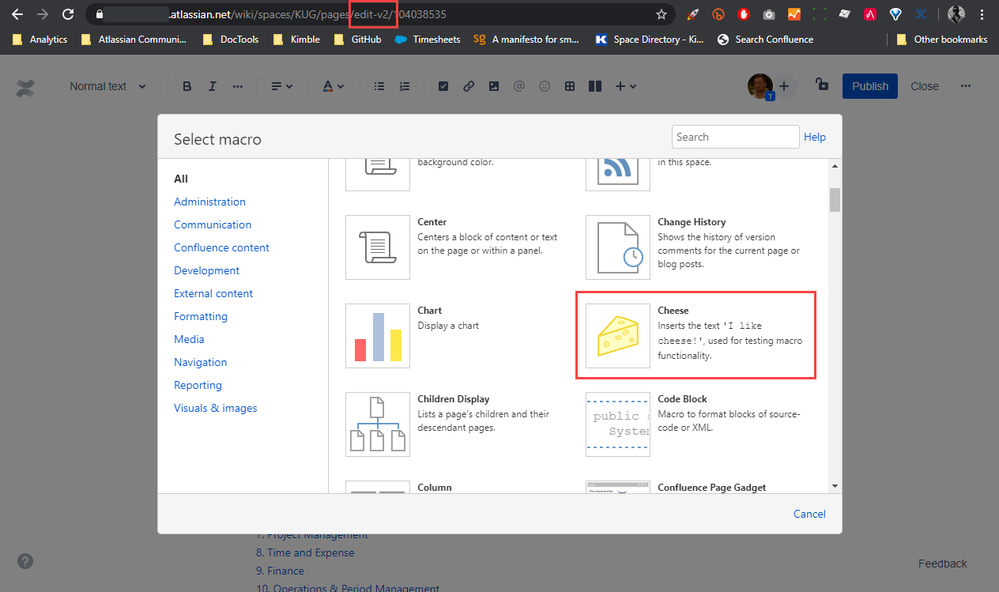Open more text formatting options
Image resolution: width=999 pixels, height=592 pixels.
[x=238, y=86]
